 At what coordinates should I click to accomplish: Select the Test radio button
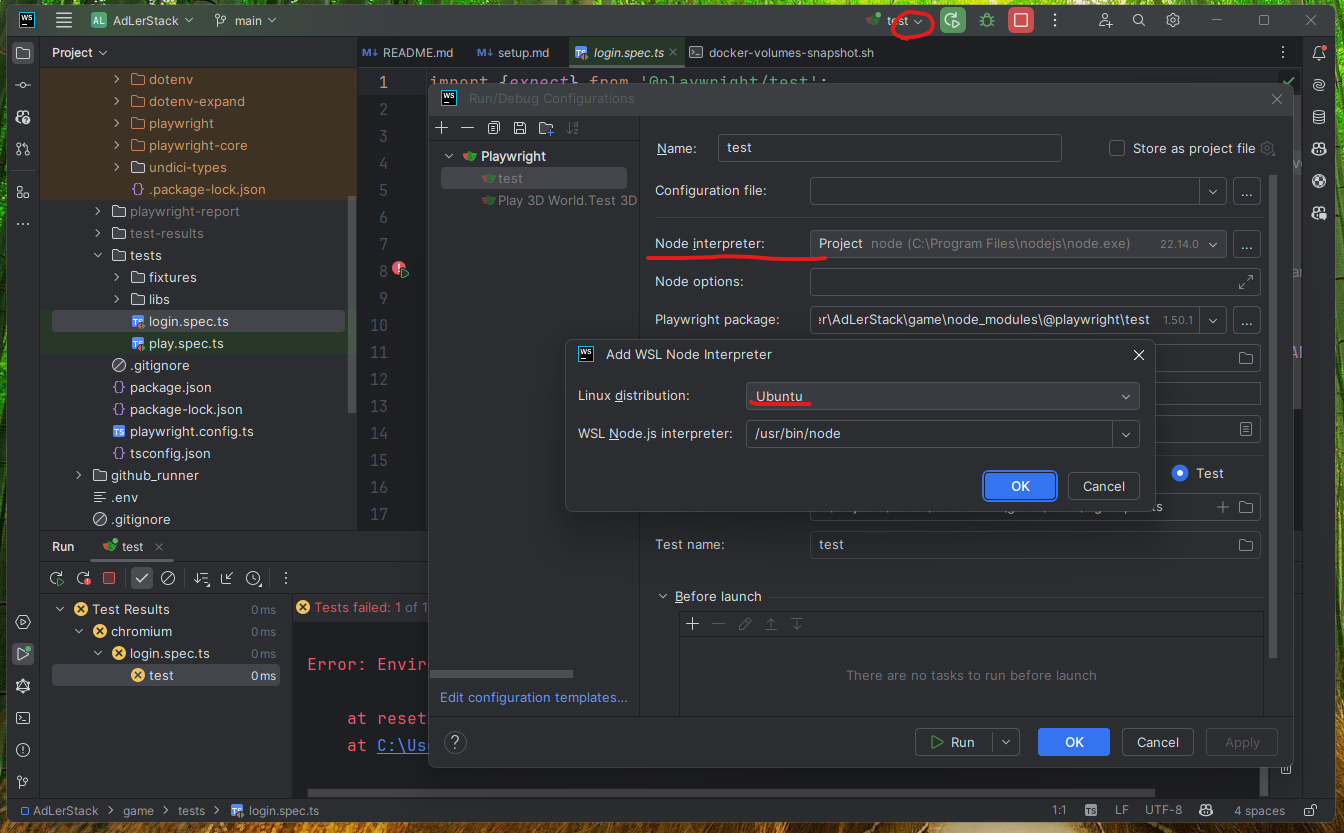point(1180,473)
